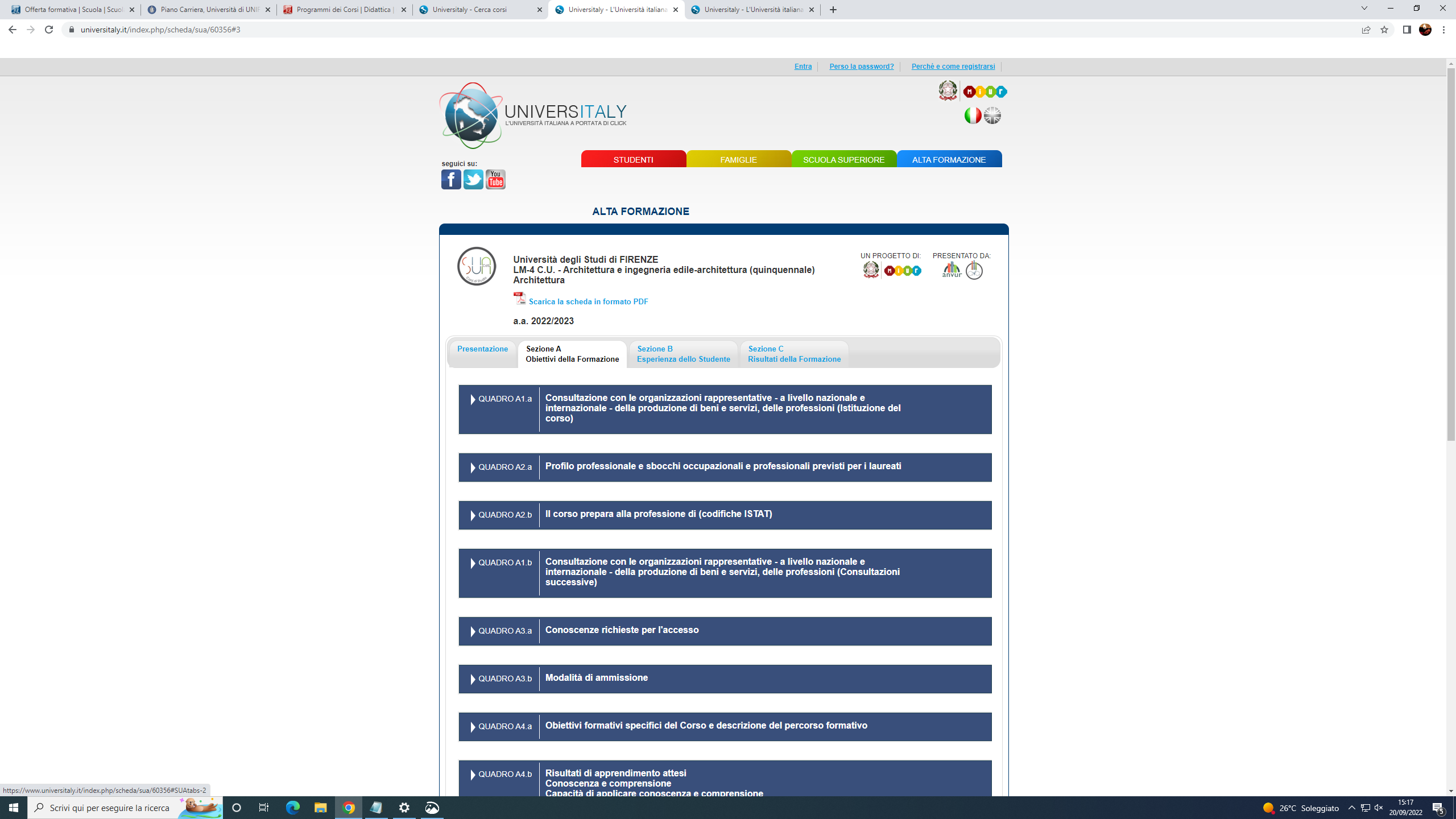The image size is (1456, 819).
Task: Go back to previous page
Action: pos(13,30)
